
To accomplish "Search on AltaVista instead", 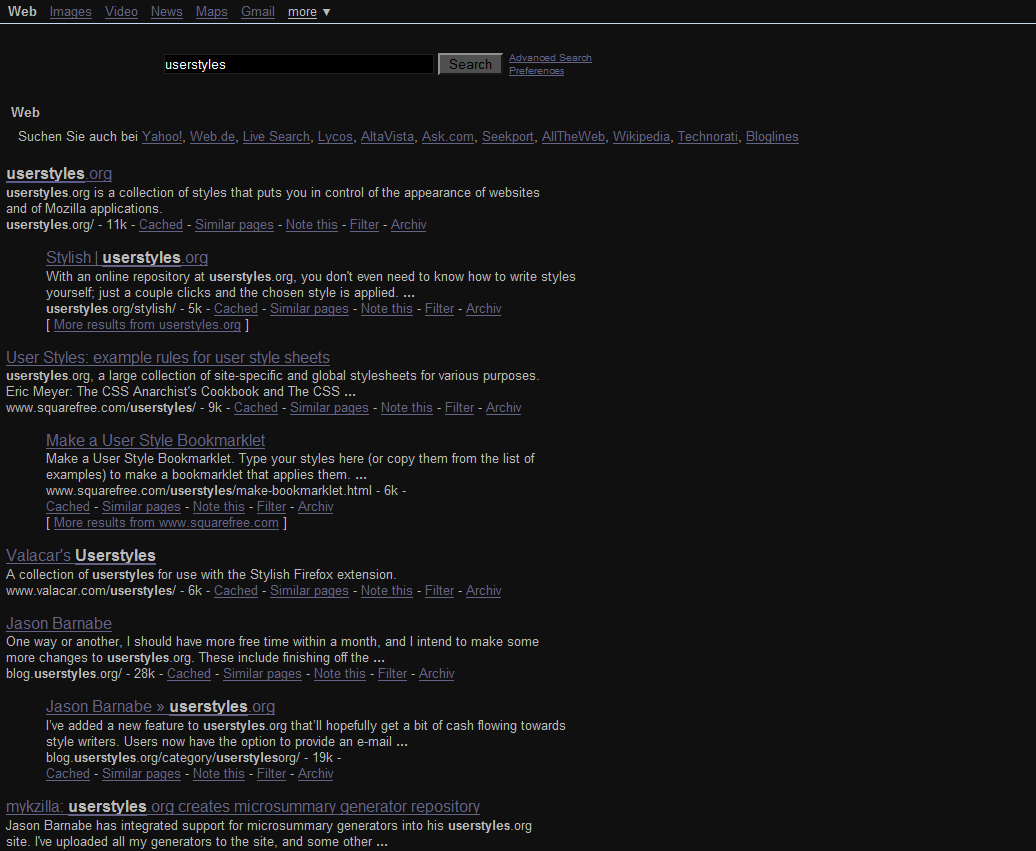I will (x=387, y=136).
